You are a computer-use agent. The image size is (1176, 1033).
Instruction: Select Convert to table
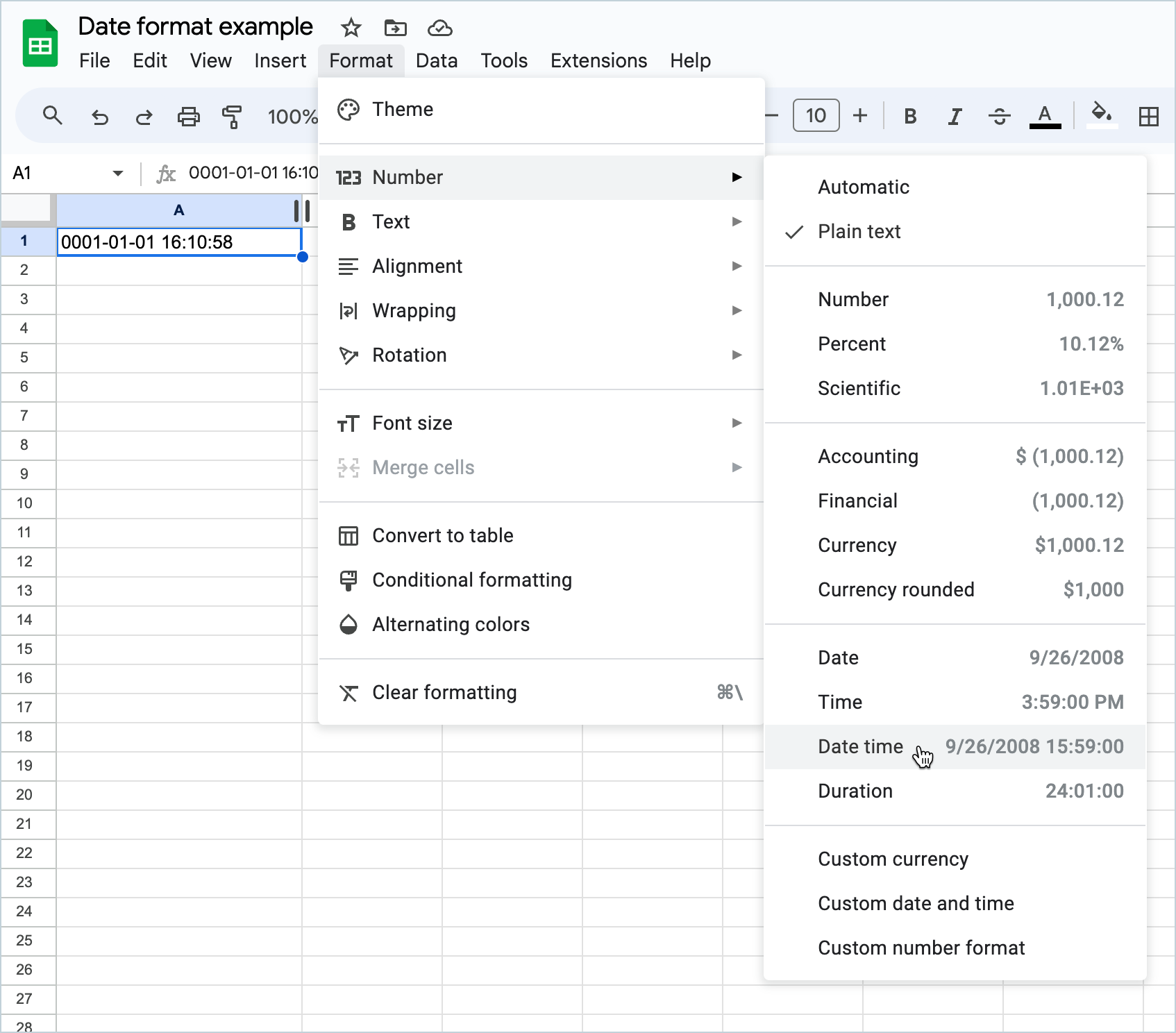pos(541,536)
